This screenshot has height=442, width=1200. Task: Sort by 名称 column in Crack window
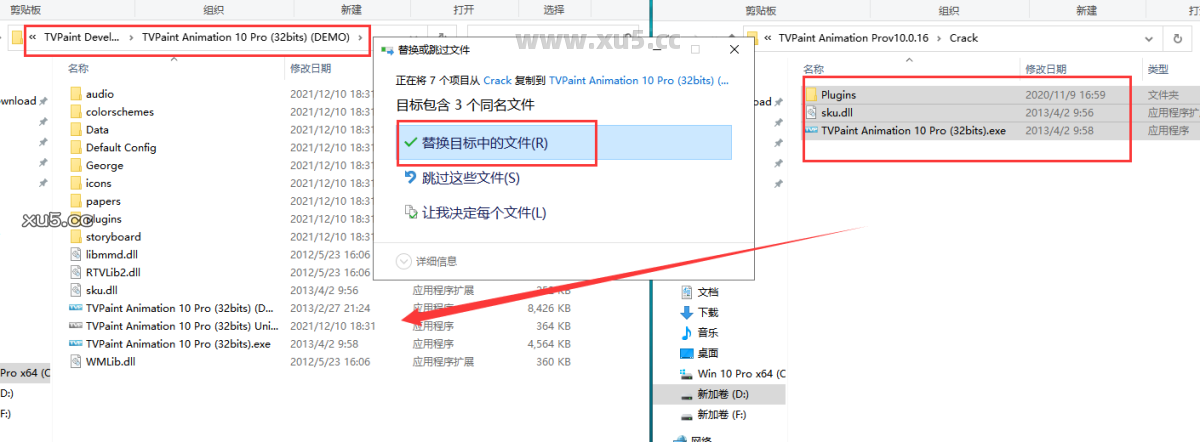coord(813,69)
